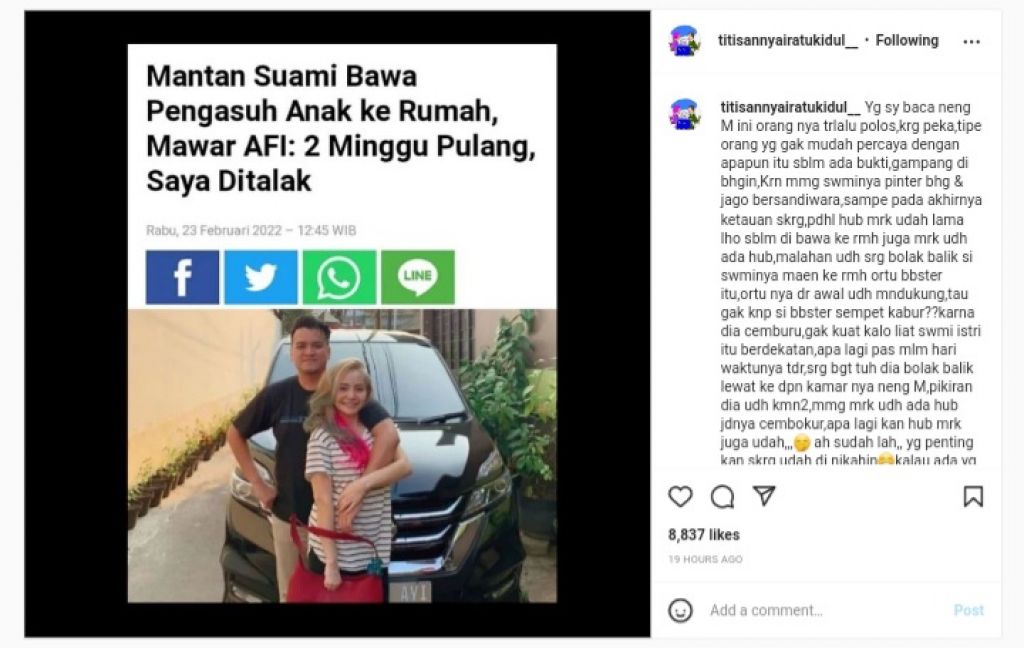Save post with the bookmark icon

[973, 496]
